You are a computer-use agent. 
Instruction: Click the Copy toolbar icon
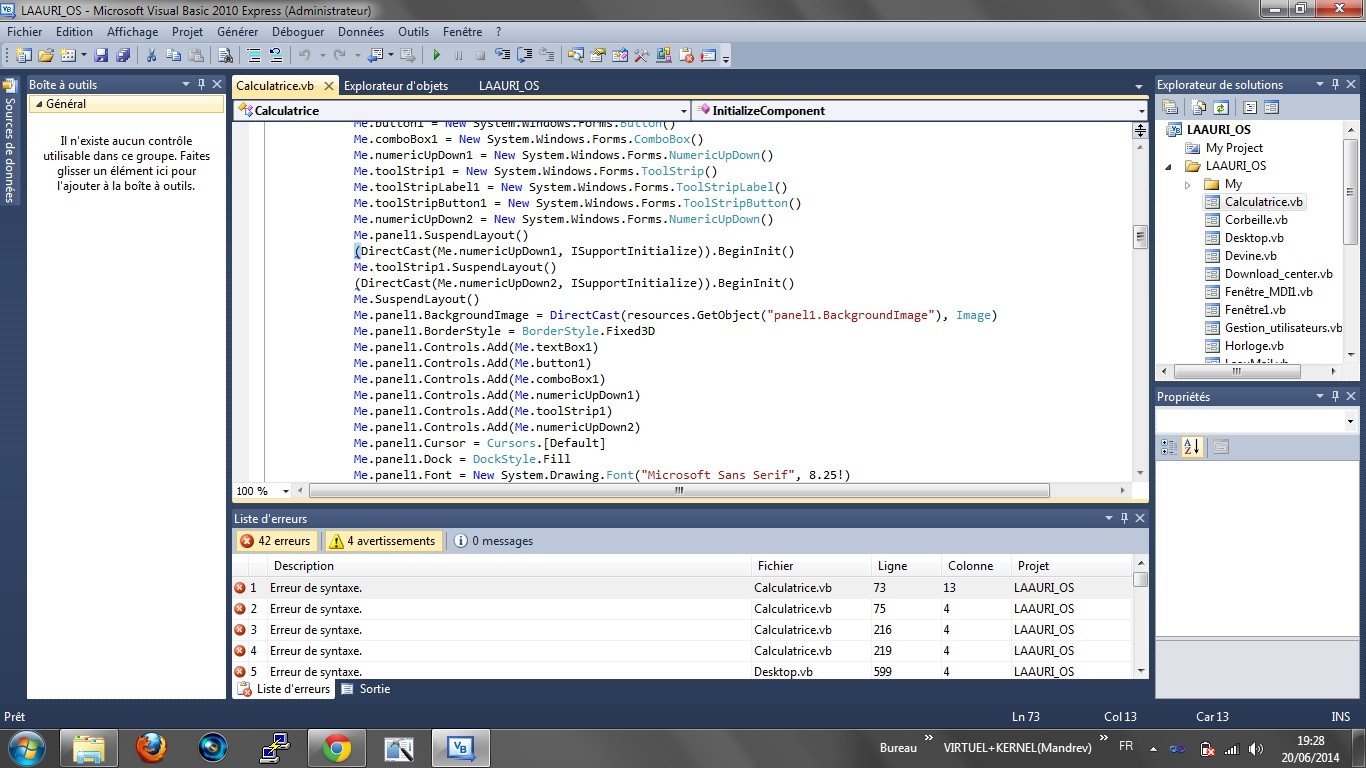(173, 55)
